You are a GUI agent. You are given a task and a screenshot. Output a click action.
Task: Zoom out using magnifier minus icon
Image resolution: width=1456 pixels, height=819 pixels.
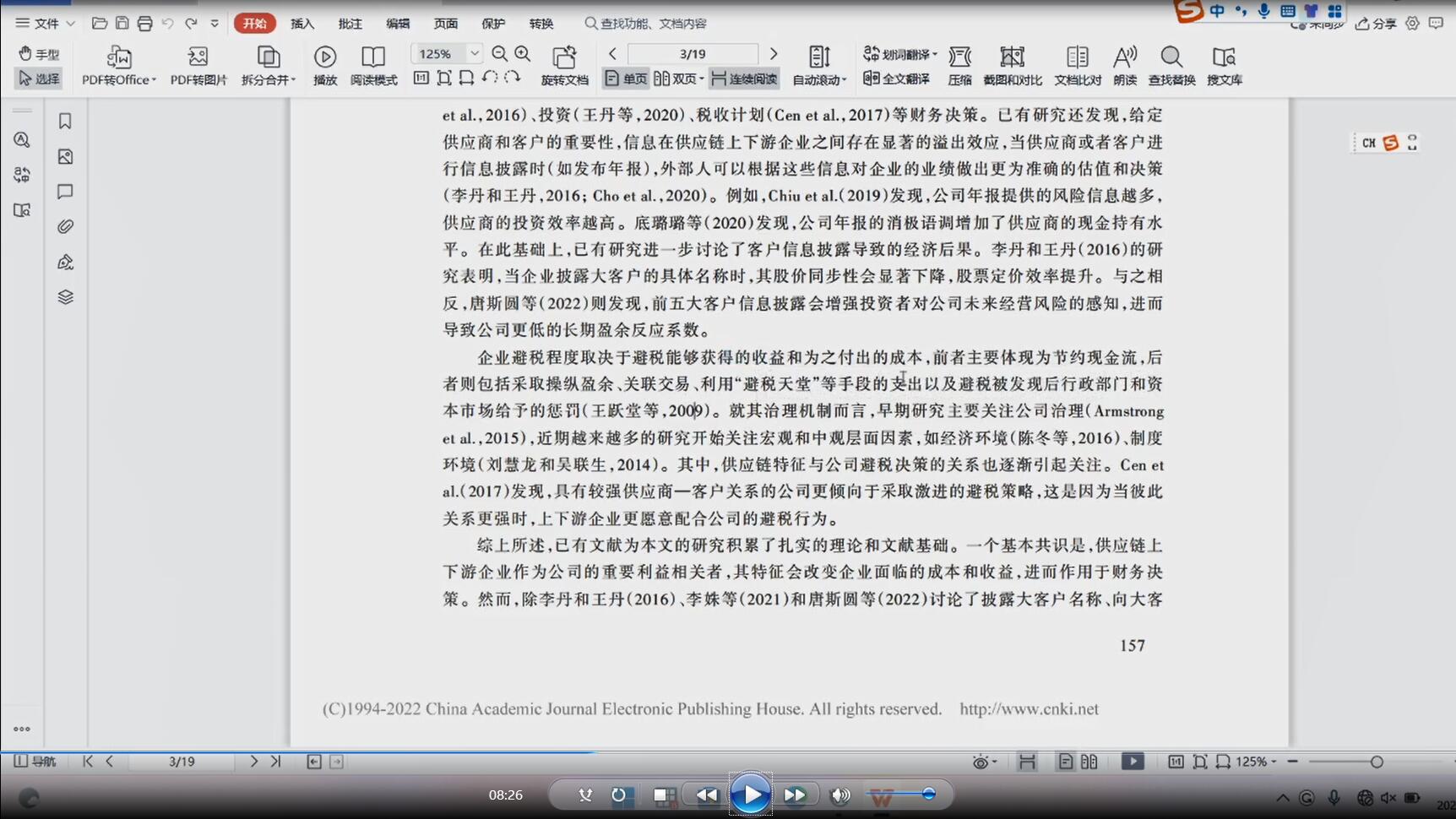500,54
